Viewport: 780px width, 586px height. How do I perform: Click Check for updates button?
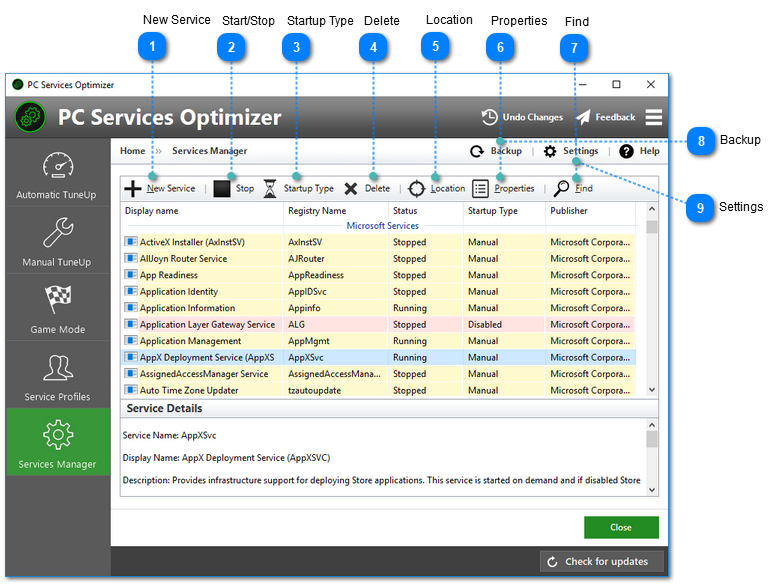[x=601, y=562]
